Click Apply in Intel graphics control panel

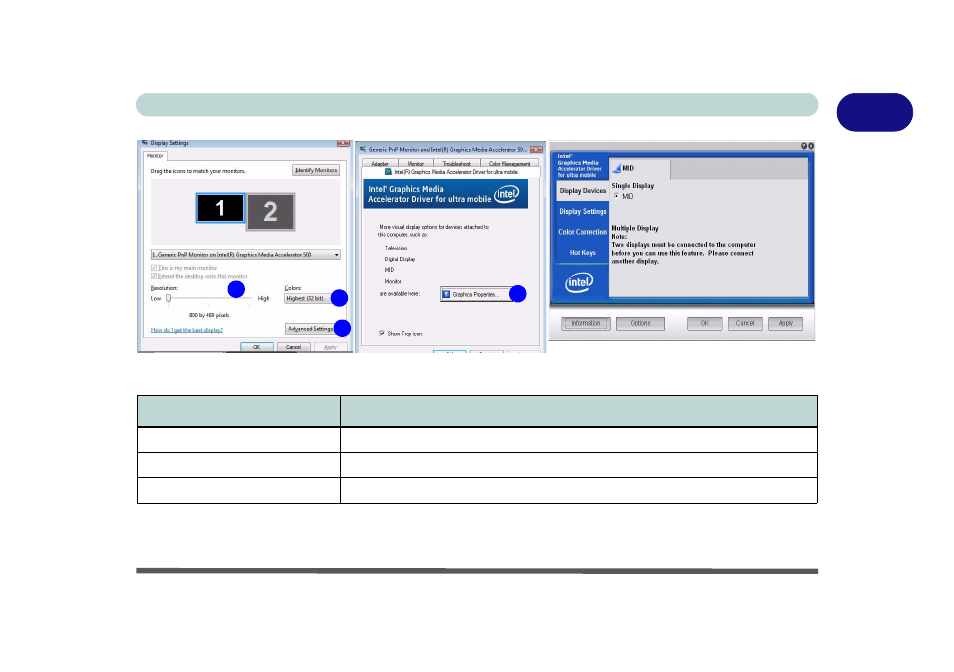pyautogui.click(x=785, y=324)
